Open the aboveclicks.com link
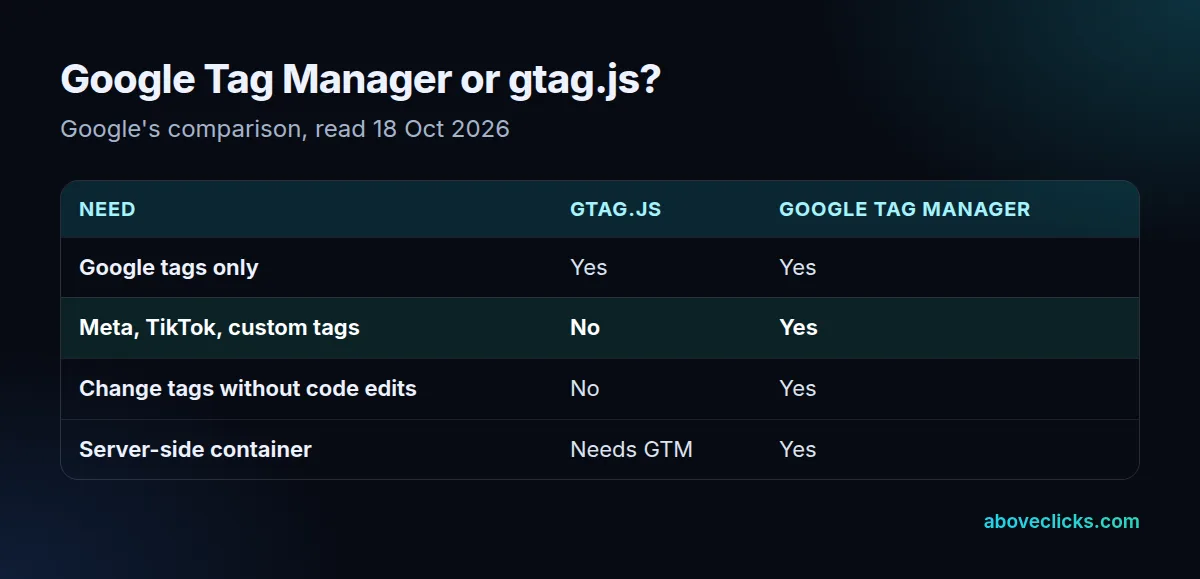This screenshot has height=579, width=1200. click(1061, 521)
